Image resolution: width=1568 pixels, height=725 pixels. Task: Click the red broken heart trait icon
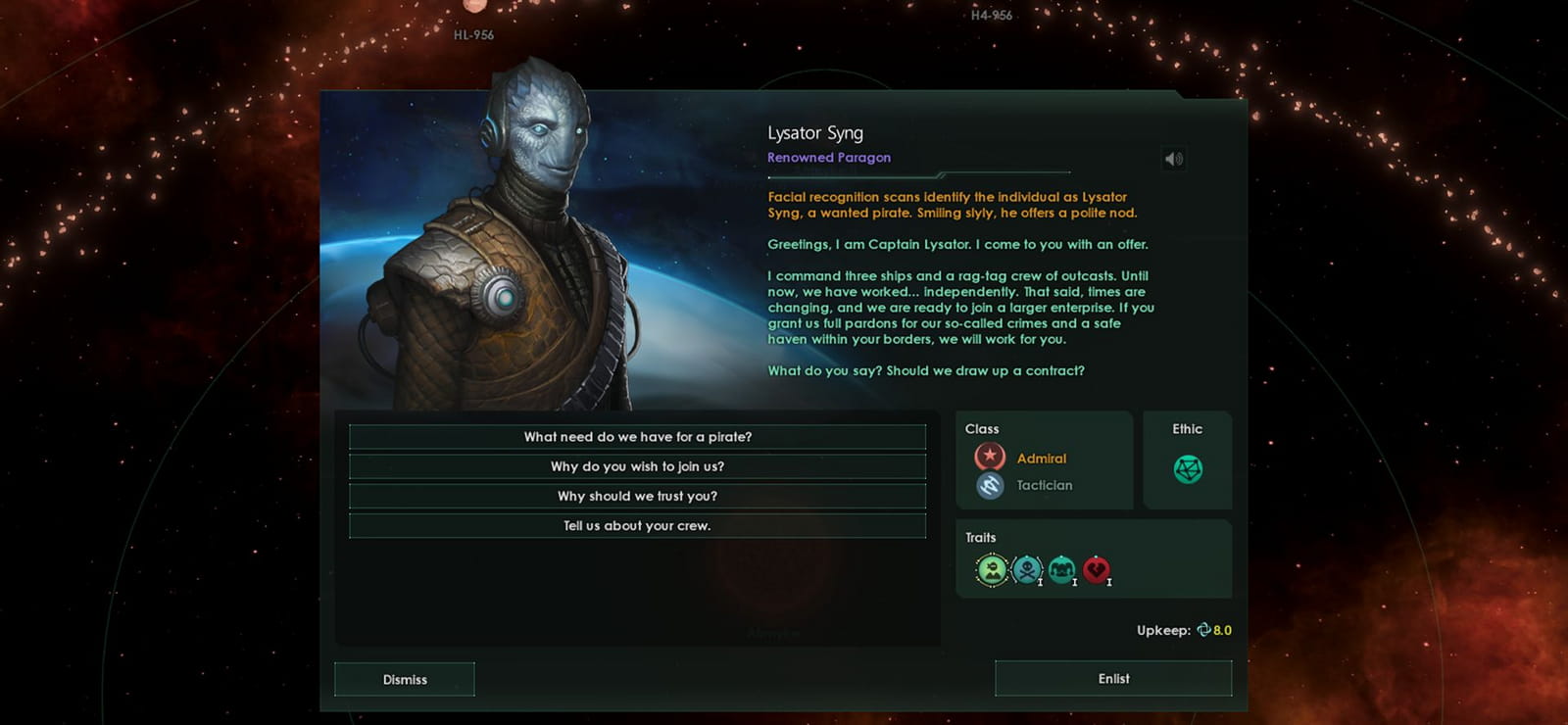click(x=1097, y=570)
